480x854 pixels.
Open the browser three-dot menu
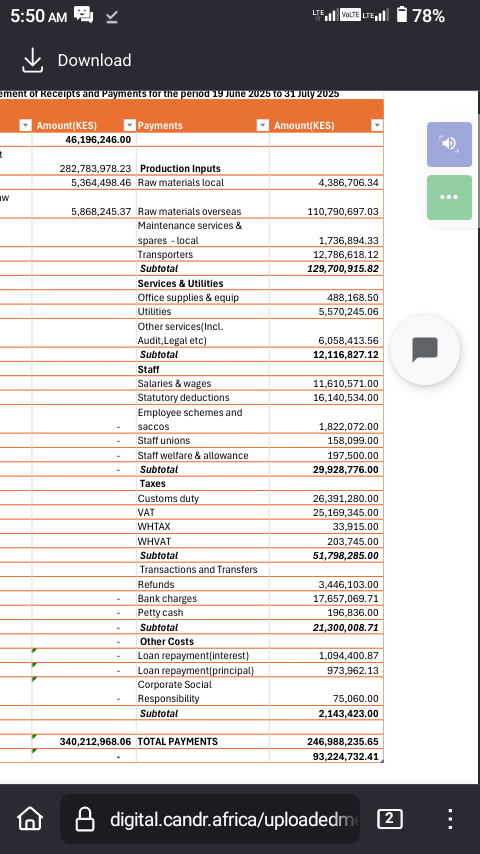[450, 819]
